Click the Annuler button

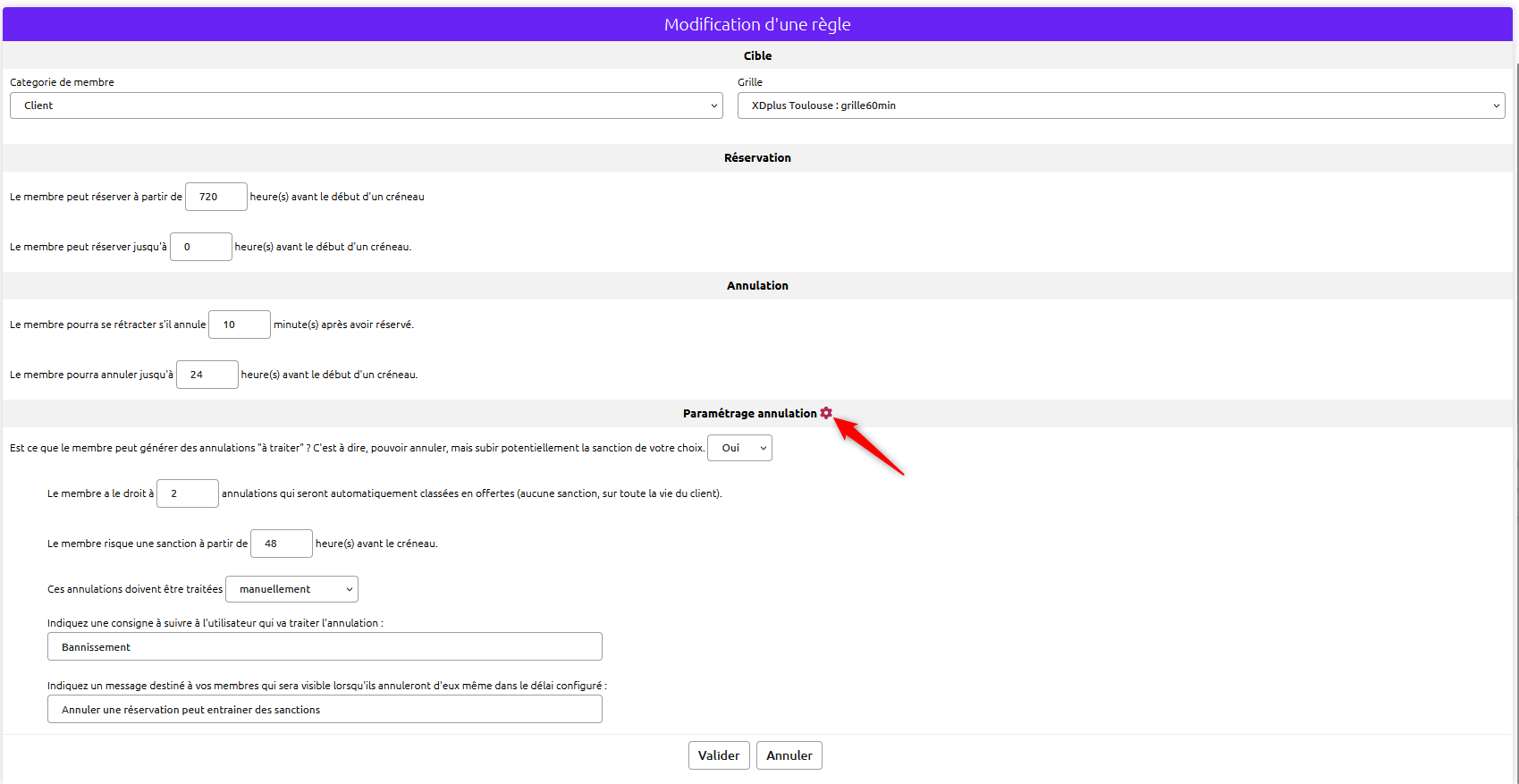[x=789, y=755]
